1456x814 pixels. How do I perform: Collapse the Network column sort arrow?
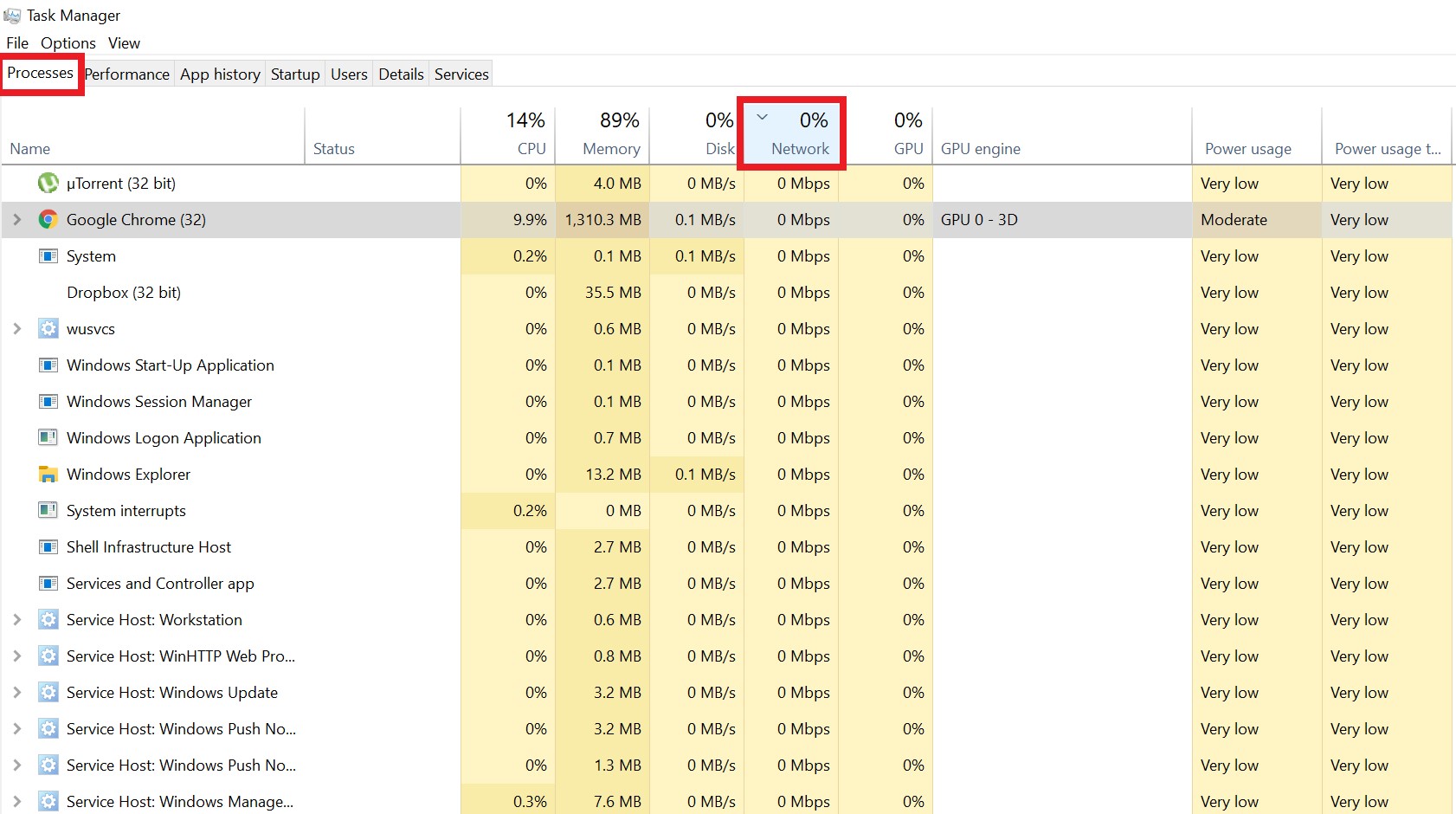click(x=762, y=115)
